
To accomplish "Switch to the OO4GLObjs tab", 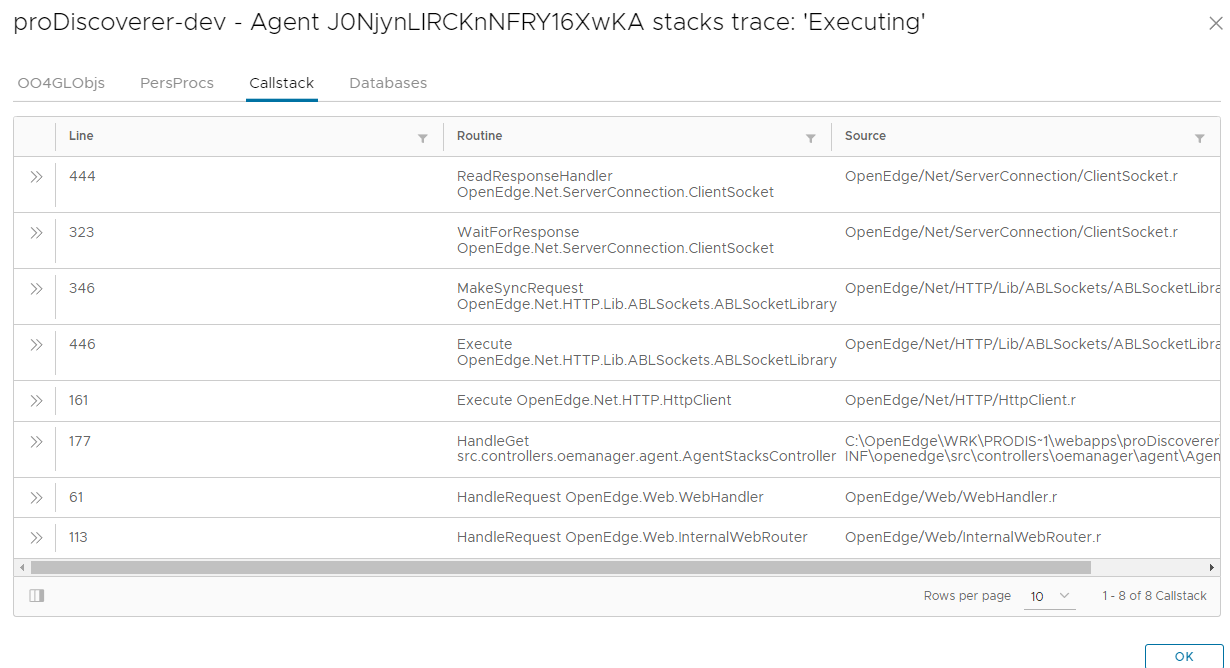I will point(61,83).
